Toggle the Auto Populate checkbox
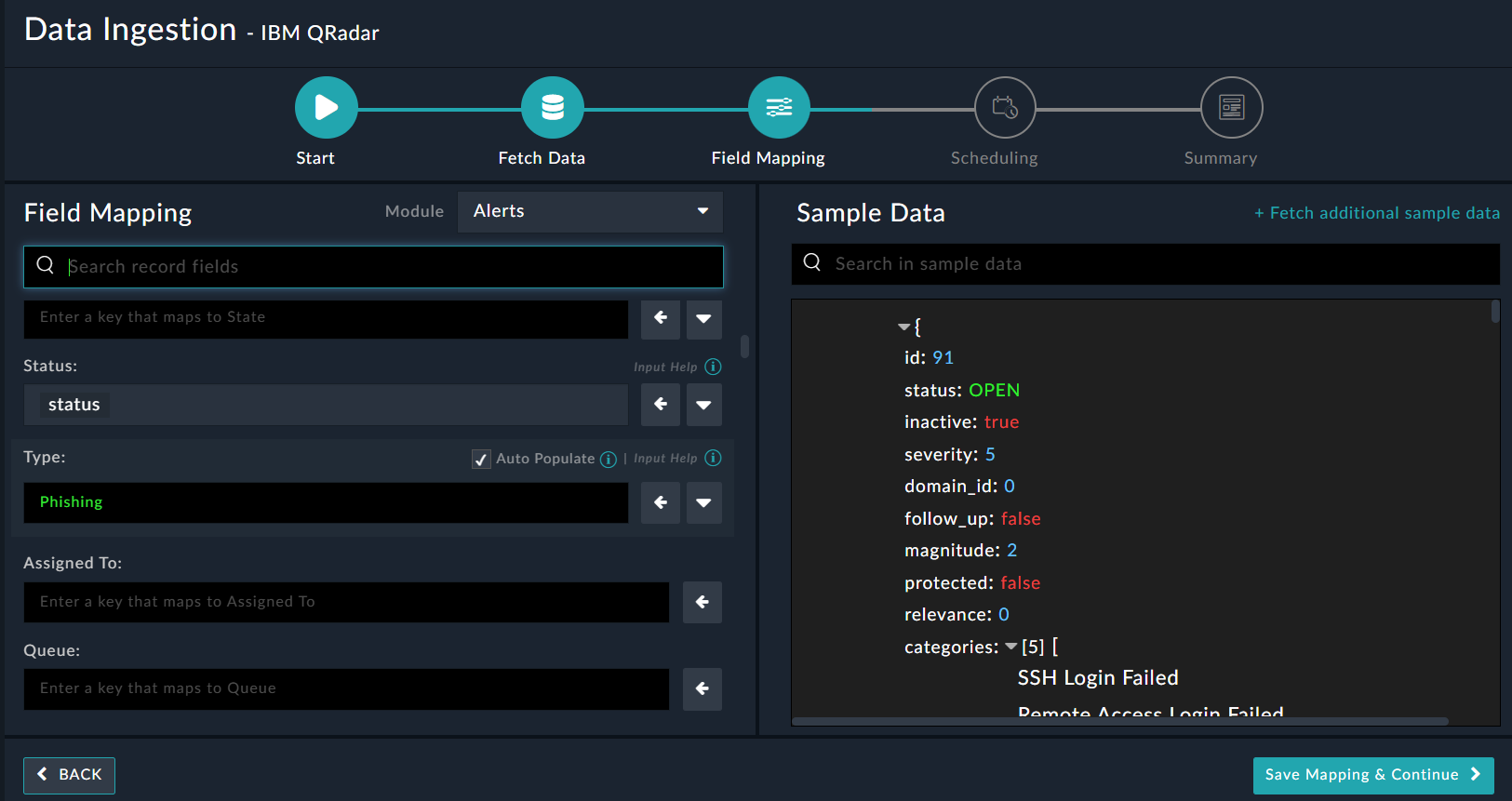 tap(481, 459)
